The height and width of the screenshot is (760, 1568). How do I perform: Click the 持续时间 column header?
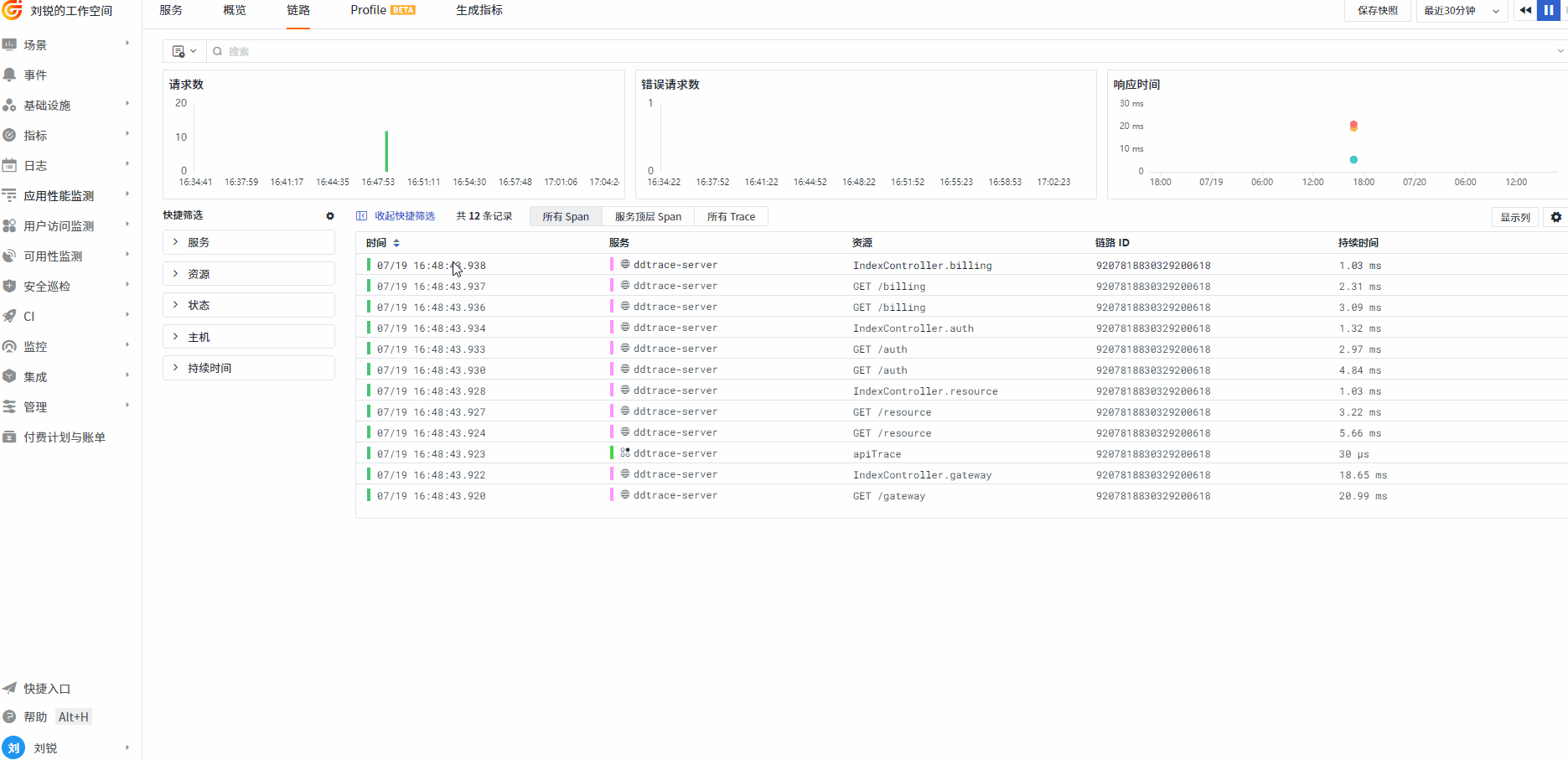[x=1358, y=243]
